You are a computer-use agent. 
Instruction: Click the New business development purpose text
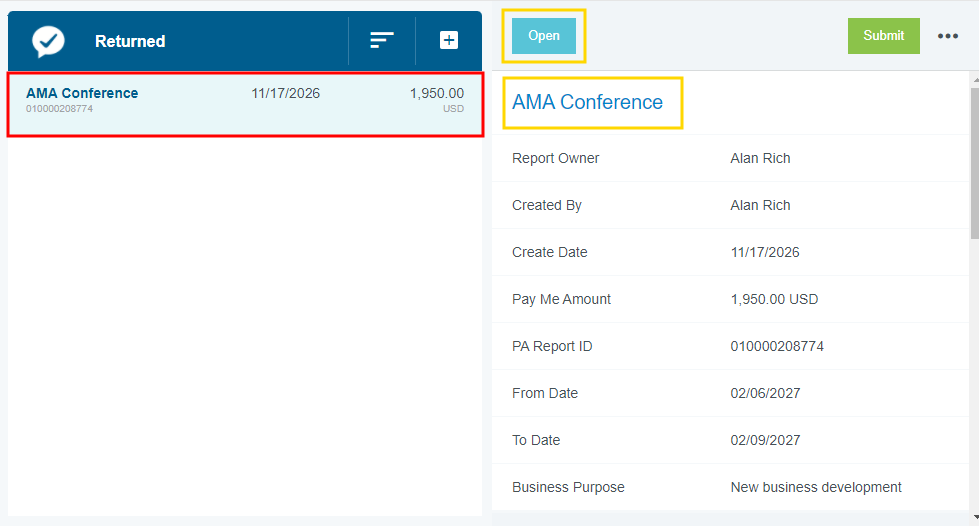[816, 487]
